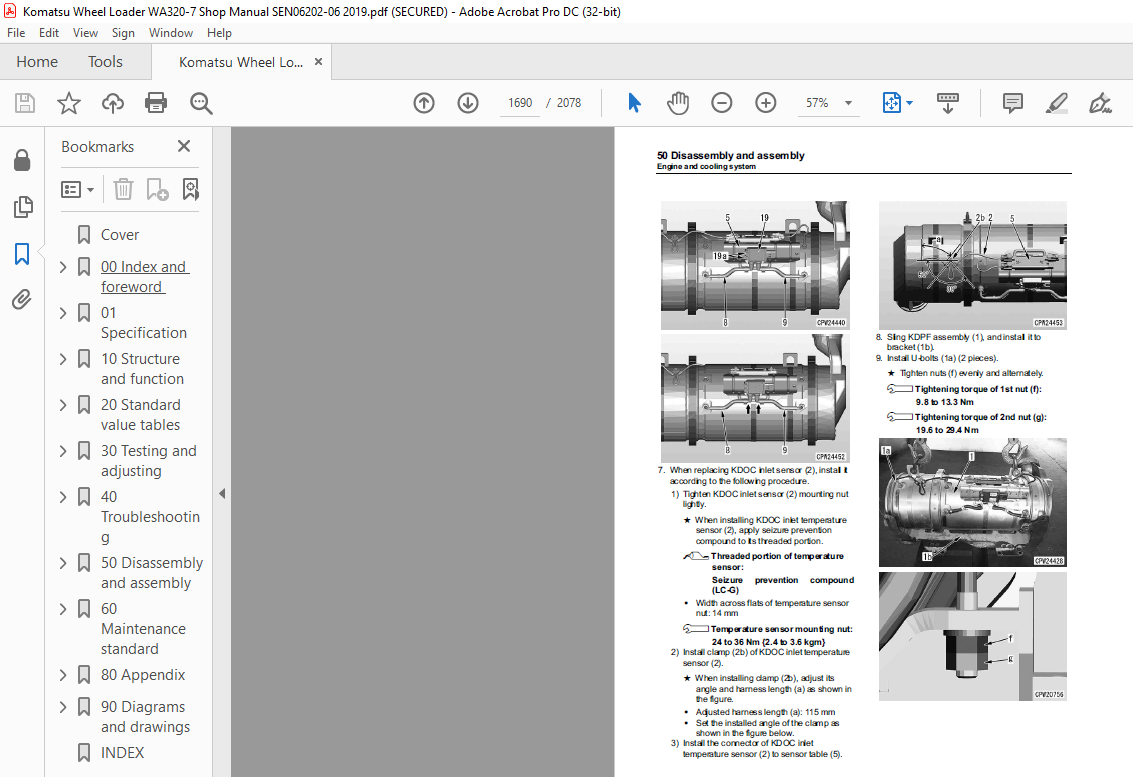Click the bolt cross-section figure captioned CPW20756
The image size is (1133, 777).
pyautogui.click(x=973, y=636)
